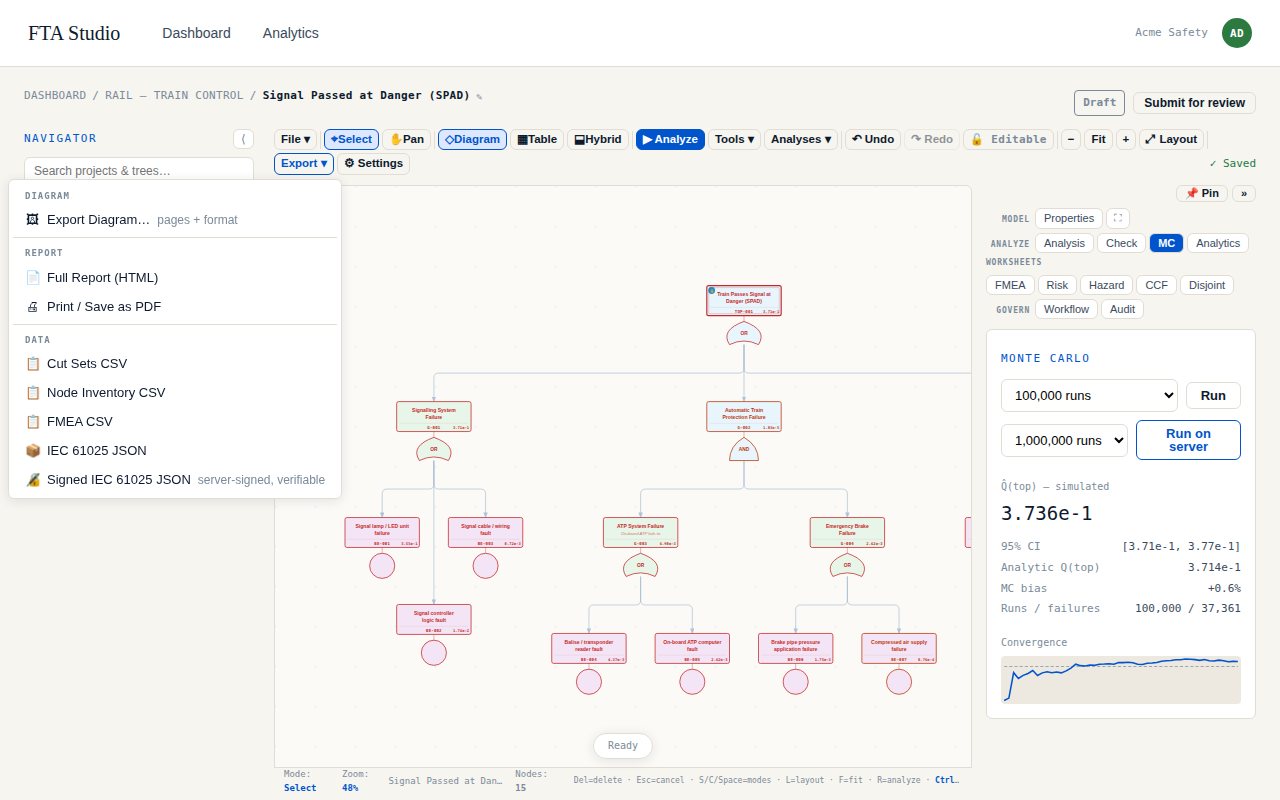Viewport: 1280px width, 800px height.
Task: Activate the Select mode toggle
Action: 351,139
